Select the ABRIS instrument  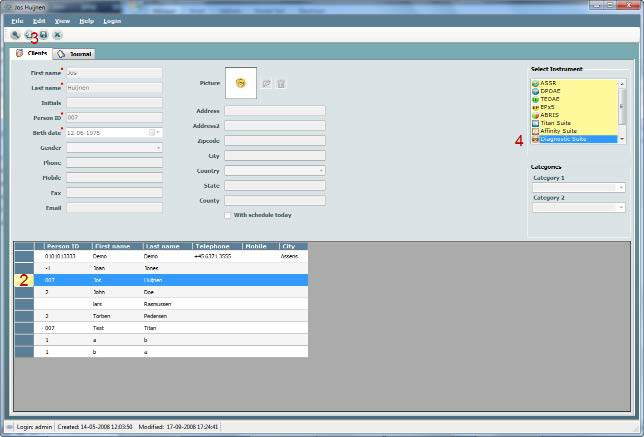574,115
